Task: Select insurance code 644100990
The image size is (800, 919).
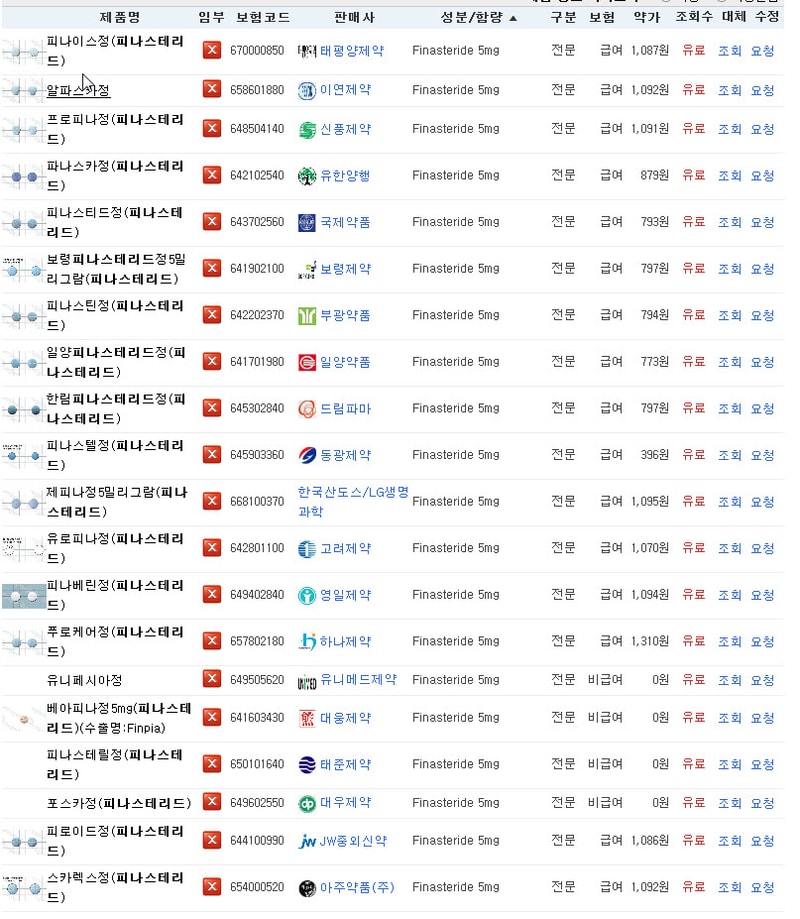Action: [x=257, y=840]
